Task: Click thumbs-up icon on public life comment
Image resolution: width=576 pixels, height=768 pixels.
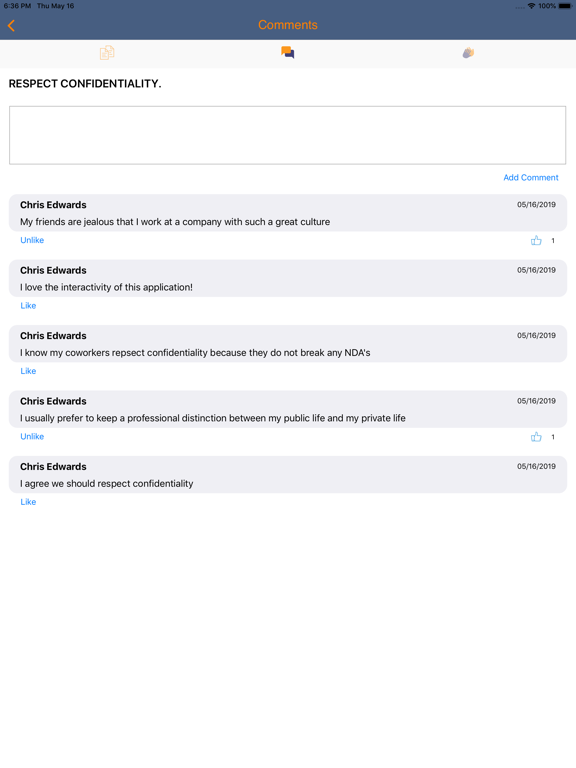Action: pyautogui.click(x=536, y=437)
